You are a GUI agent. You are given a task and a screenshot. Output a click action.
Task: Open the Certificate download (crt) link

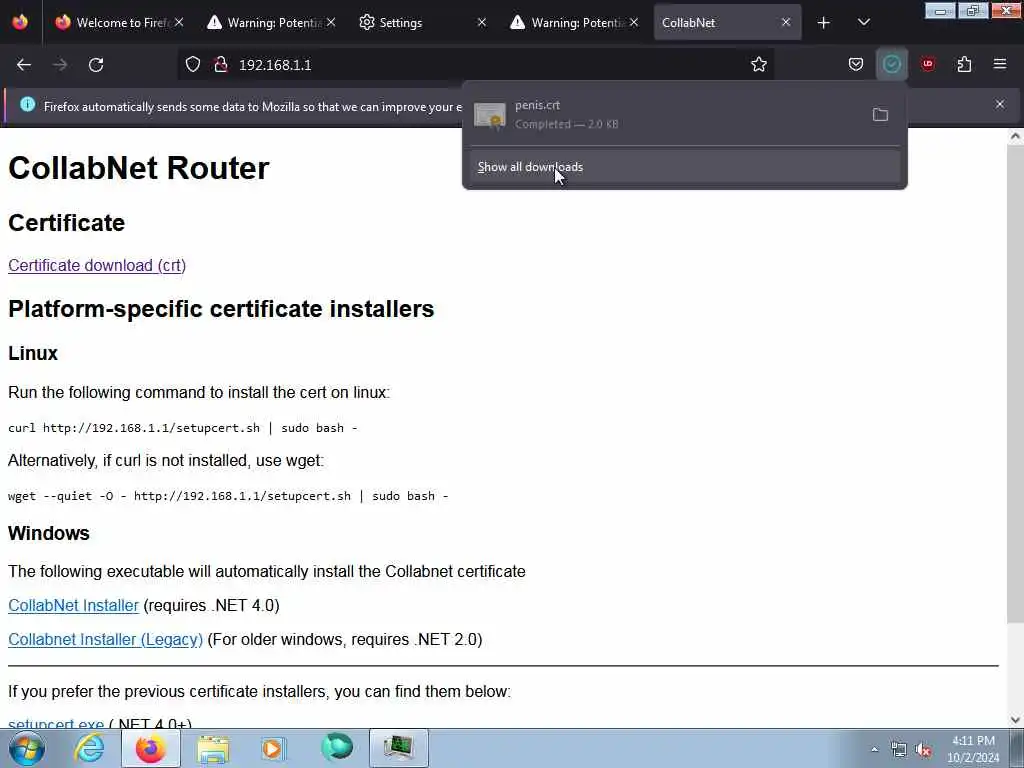pos(97,265)
